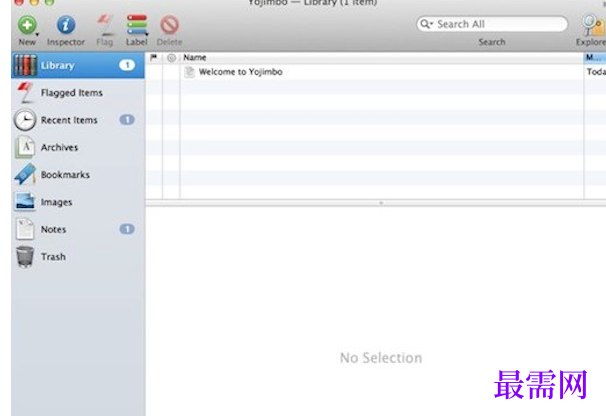Open the search magnifier dropdown
The image size is (606, 416).
[426, 24]
